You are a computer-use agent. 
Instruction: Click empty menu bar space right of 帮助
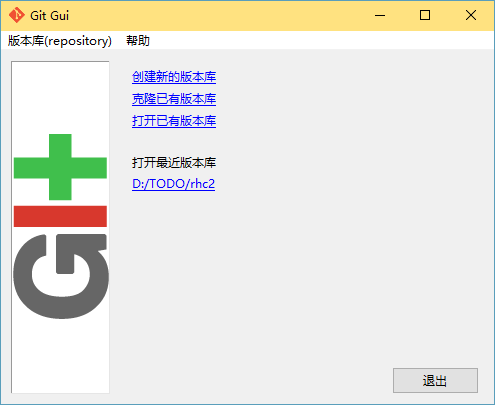click(x=320, y=41)
